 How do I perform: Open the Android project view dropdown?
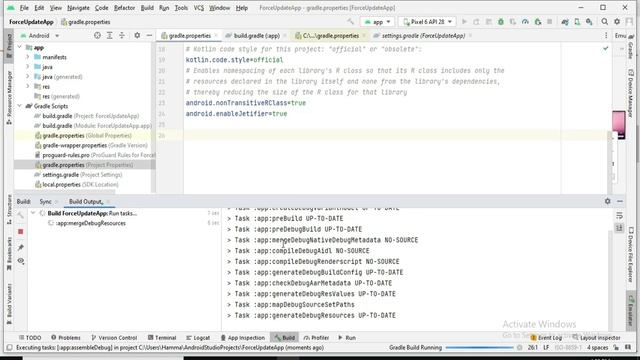40,36
